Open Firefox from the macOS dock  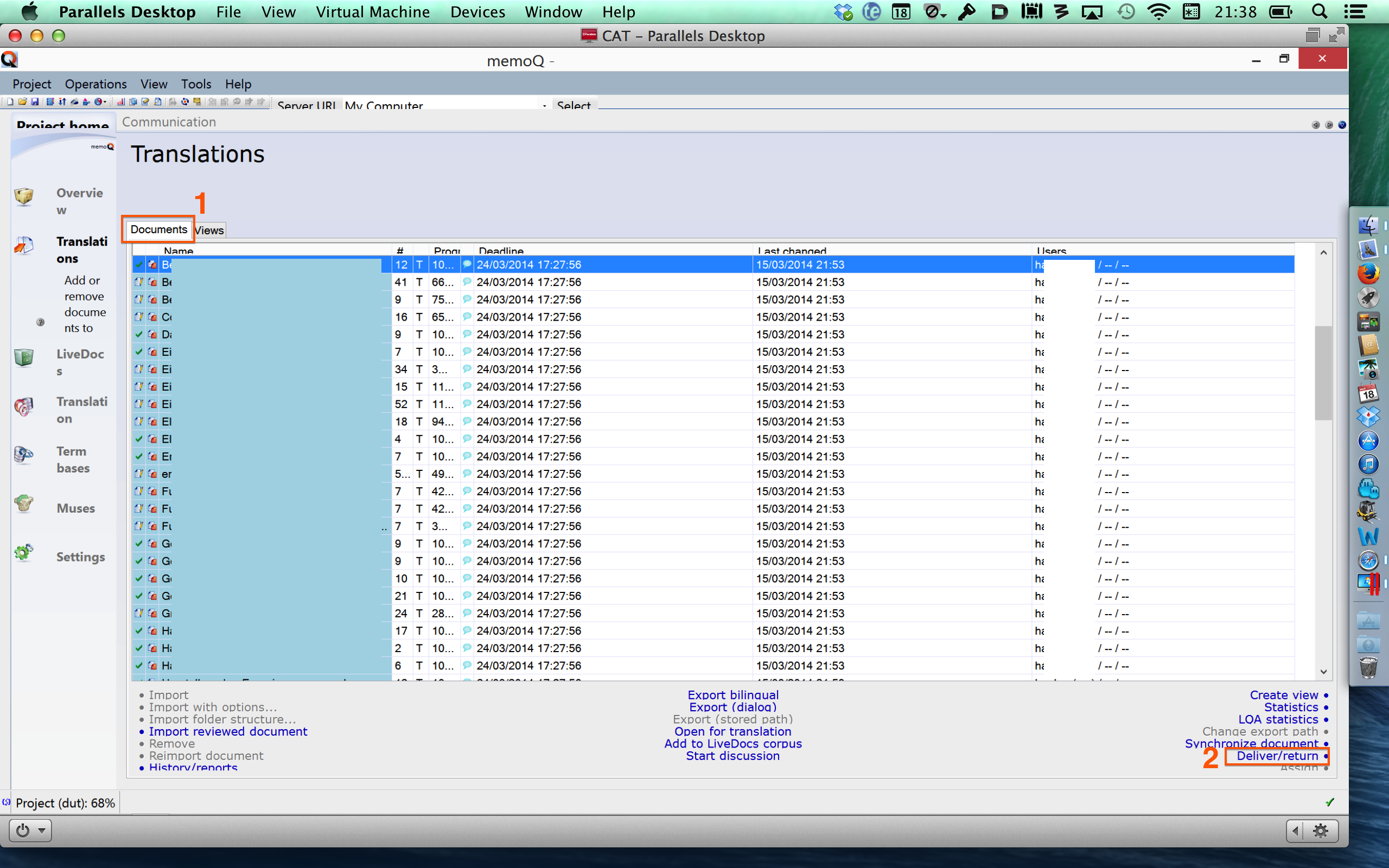[x=1368, y=273]
